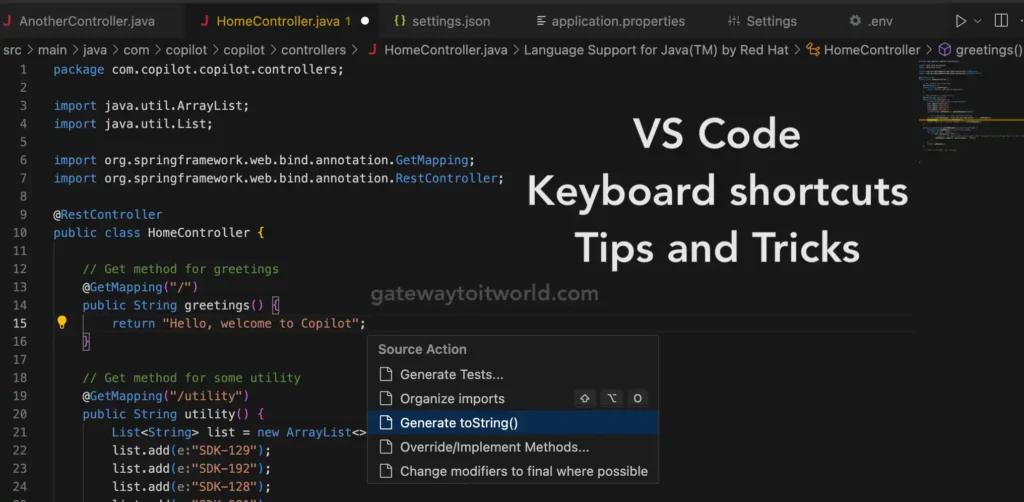Select Change modifiers to final where possible

click(x=523, y=471)
